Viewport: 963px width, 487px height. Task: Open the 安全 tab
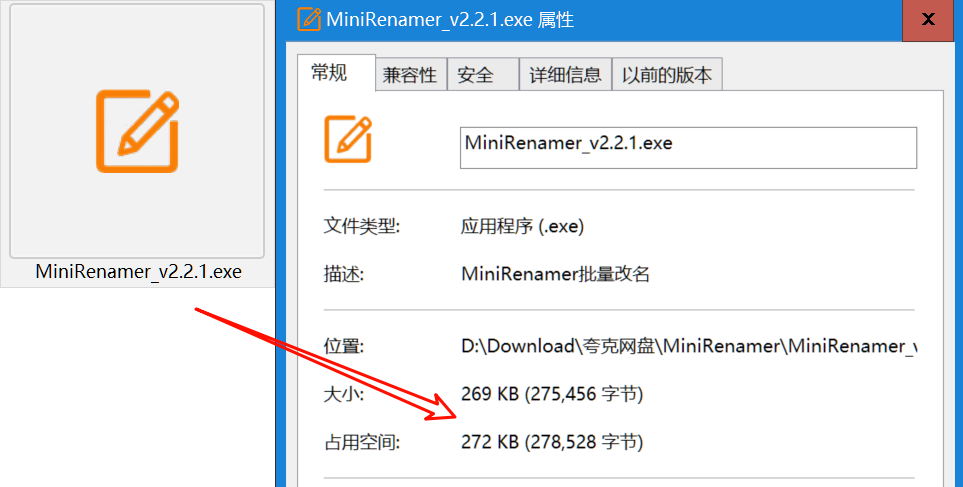tap(483, 75)
